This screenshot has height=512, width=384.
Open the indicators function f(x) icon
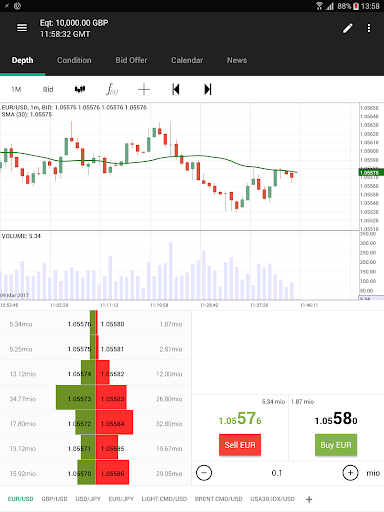(x=112, y=89)
